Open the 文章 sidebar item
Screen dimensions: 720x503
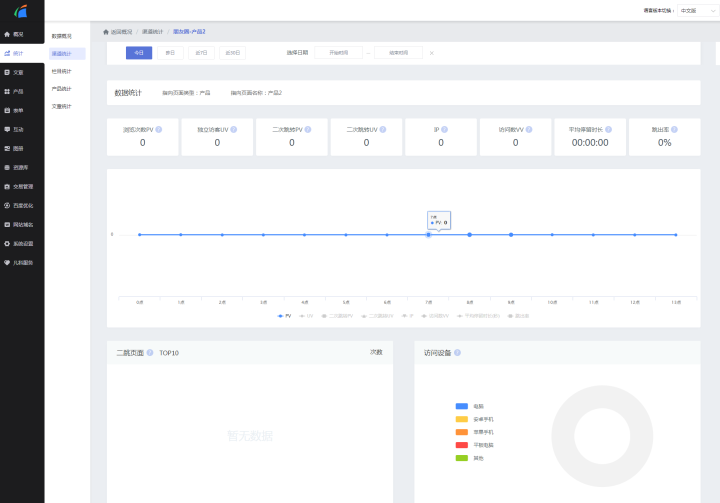click(x=22, y=73)
